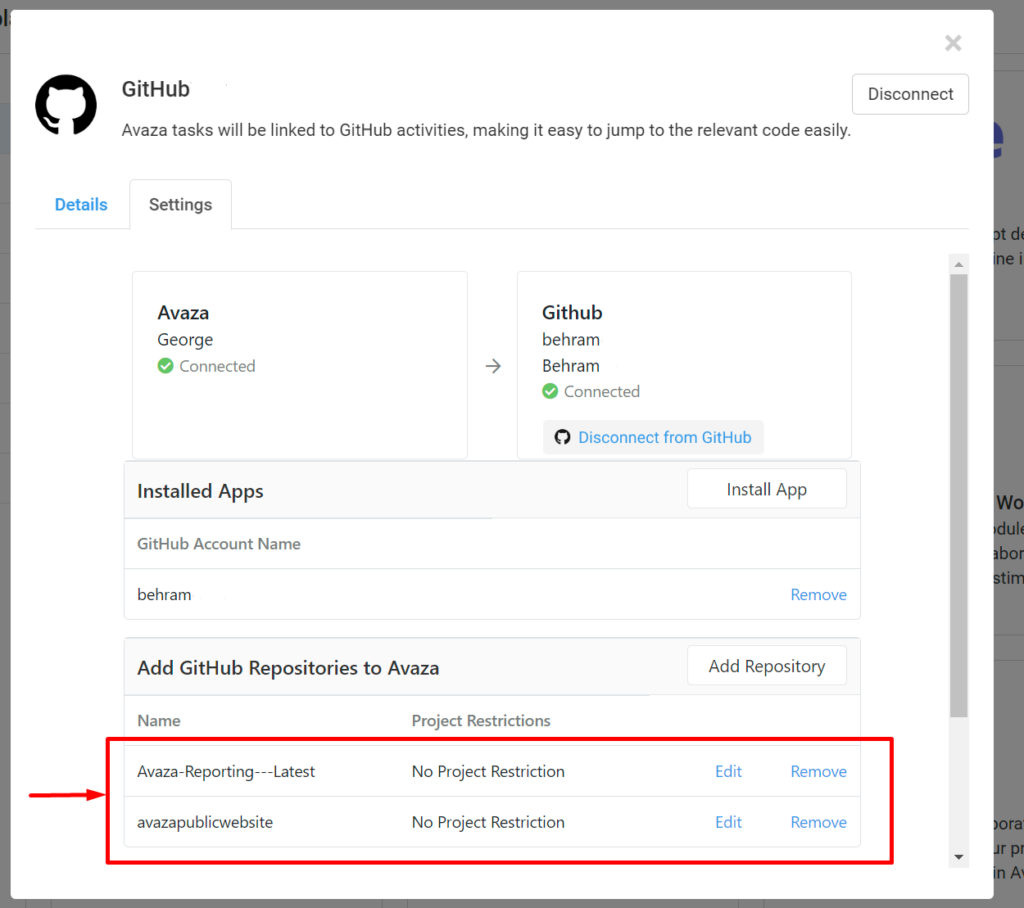Click the avazapublicwebsite repository name

coord(205,822)
